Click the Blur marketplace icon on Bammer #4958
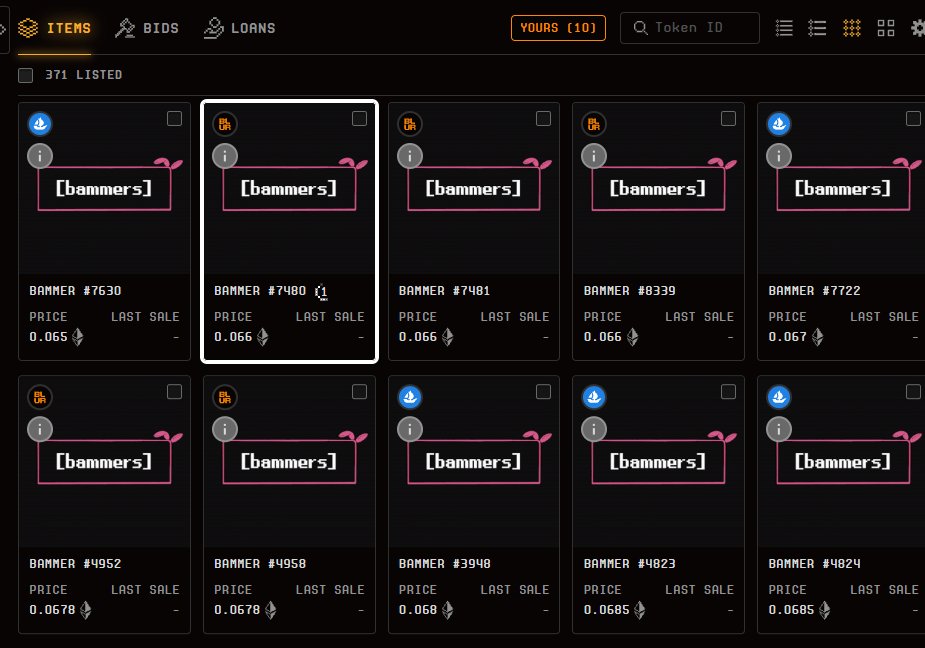Image resolution: width=925 pixels, height=648 pixels. click(225, 397)
